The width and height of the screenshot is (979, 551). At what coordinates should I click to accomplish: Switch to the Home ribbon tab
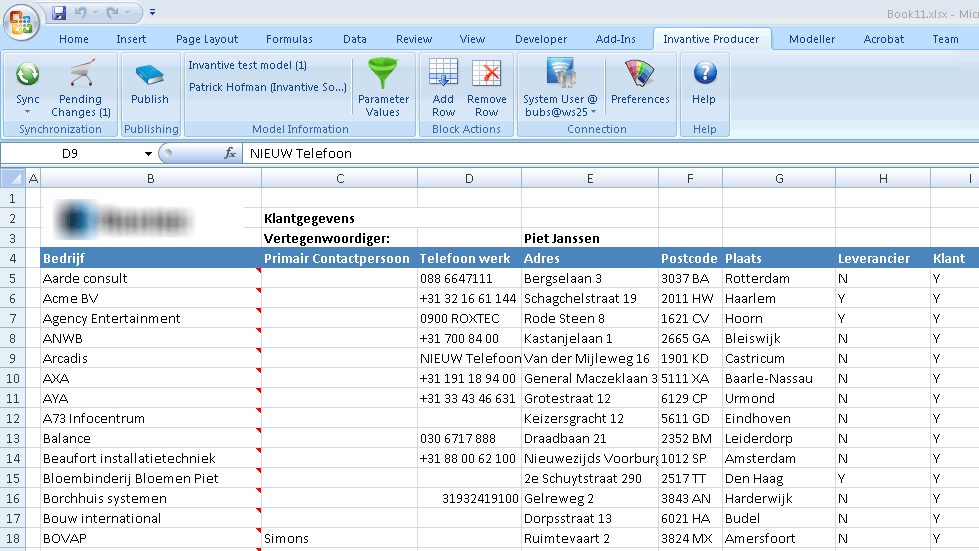pos(74,39)
